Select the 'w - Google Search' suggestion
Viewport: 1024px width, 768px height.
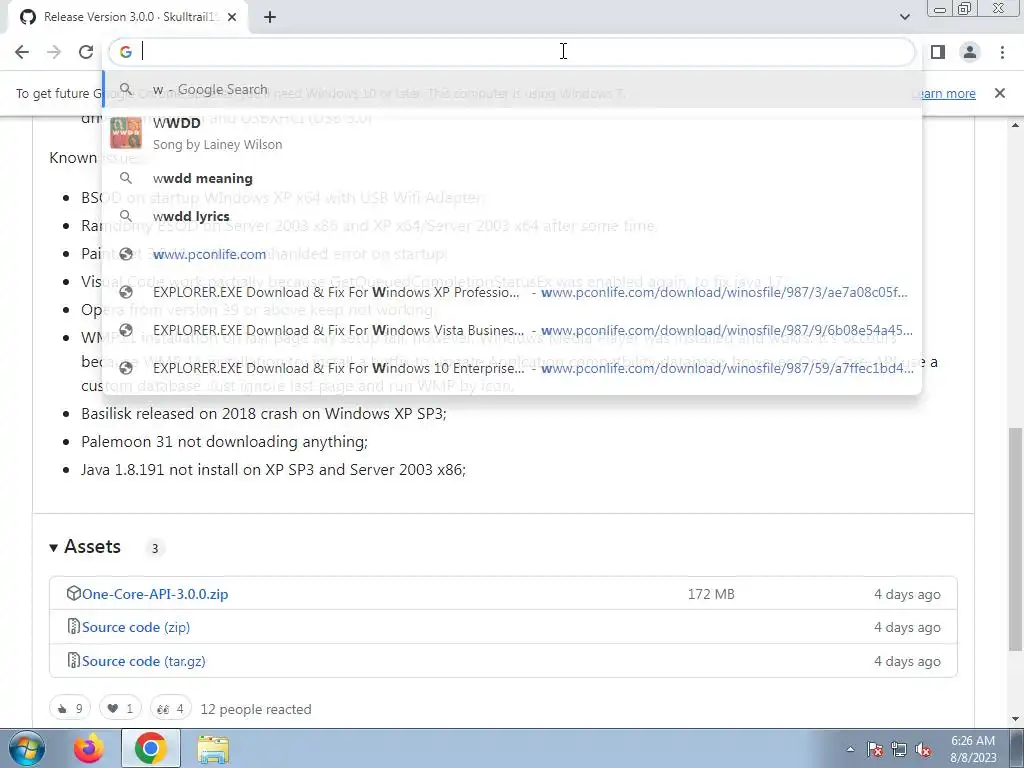512,89
